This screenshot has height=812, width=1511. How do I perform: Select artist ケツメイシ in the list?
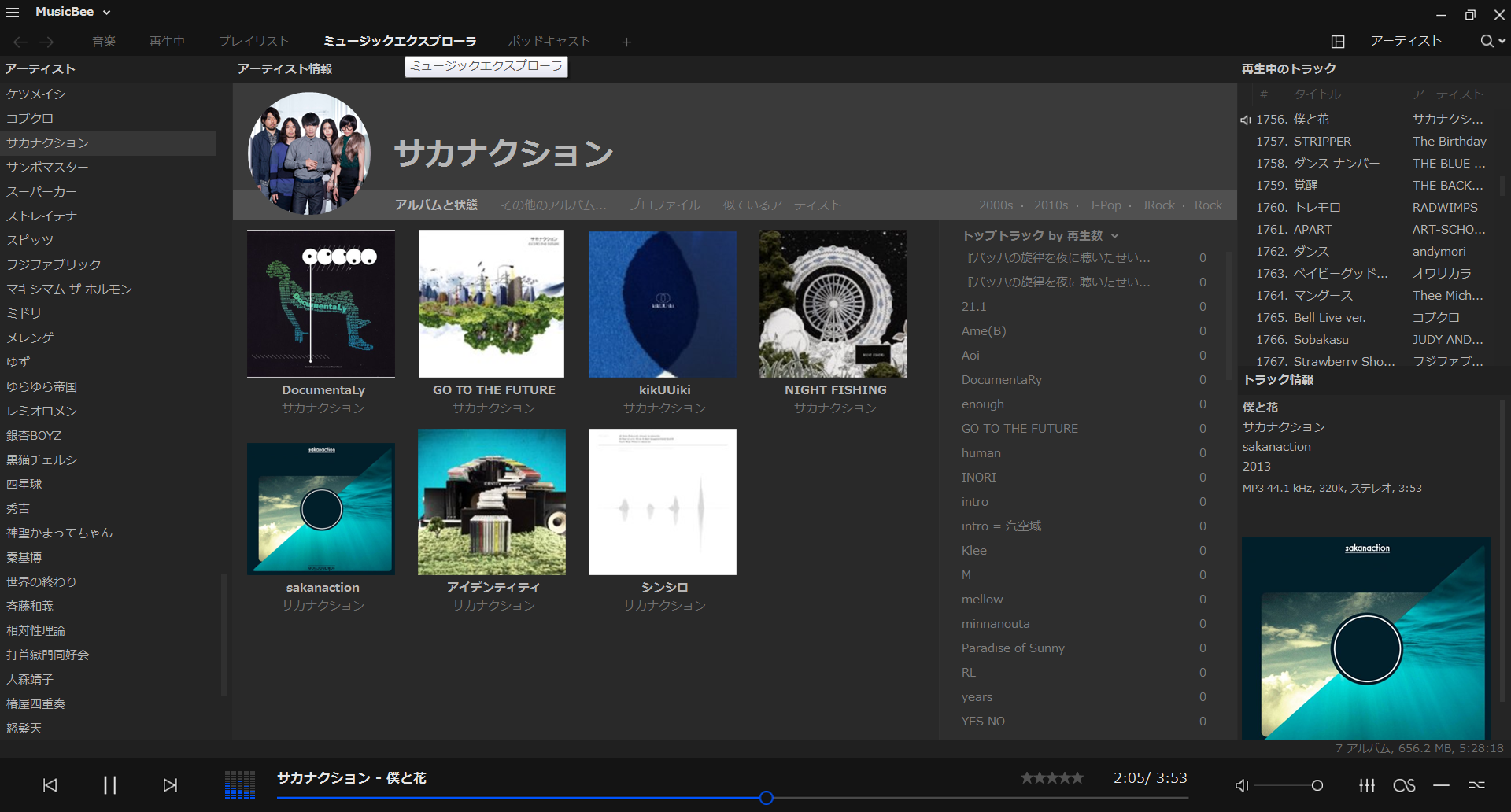pos(108,94)
